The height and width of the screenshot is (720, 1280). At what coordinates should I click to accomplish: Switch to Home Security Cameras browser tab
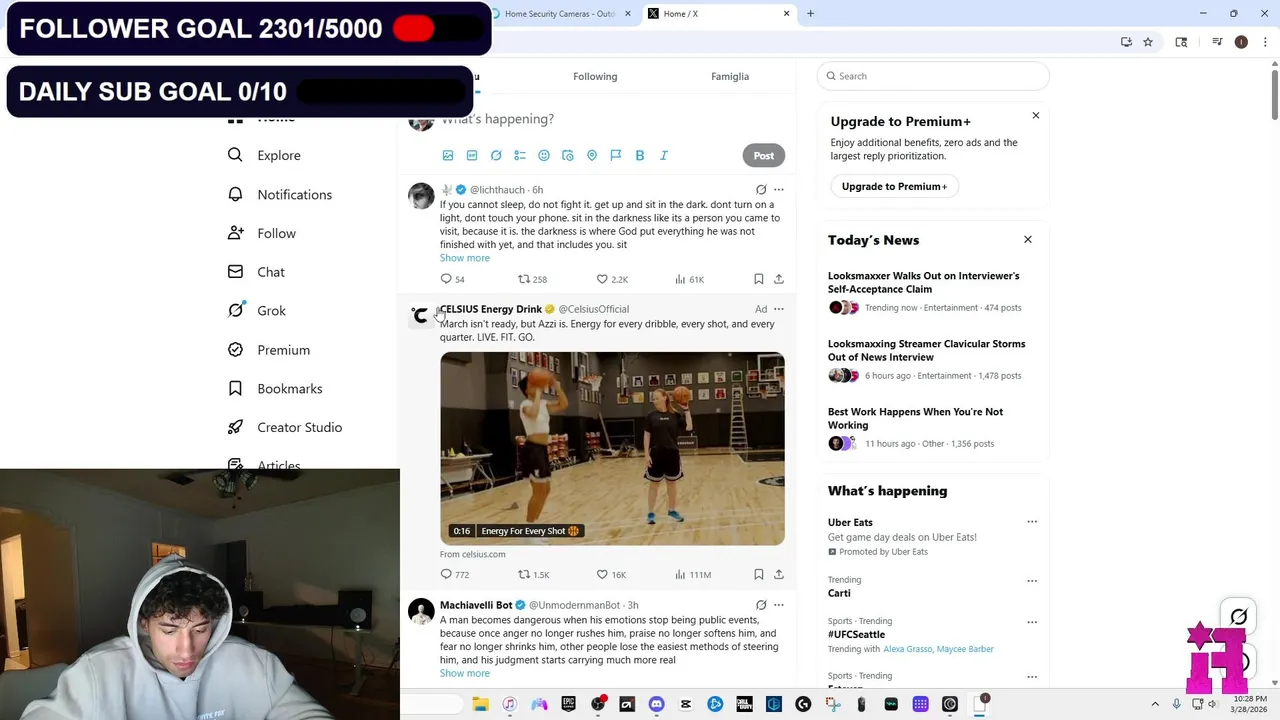pos(560,14)
